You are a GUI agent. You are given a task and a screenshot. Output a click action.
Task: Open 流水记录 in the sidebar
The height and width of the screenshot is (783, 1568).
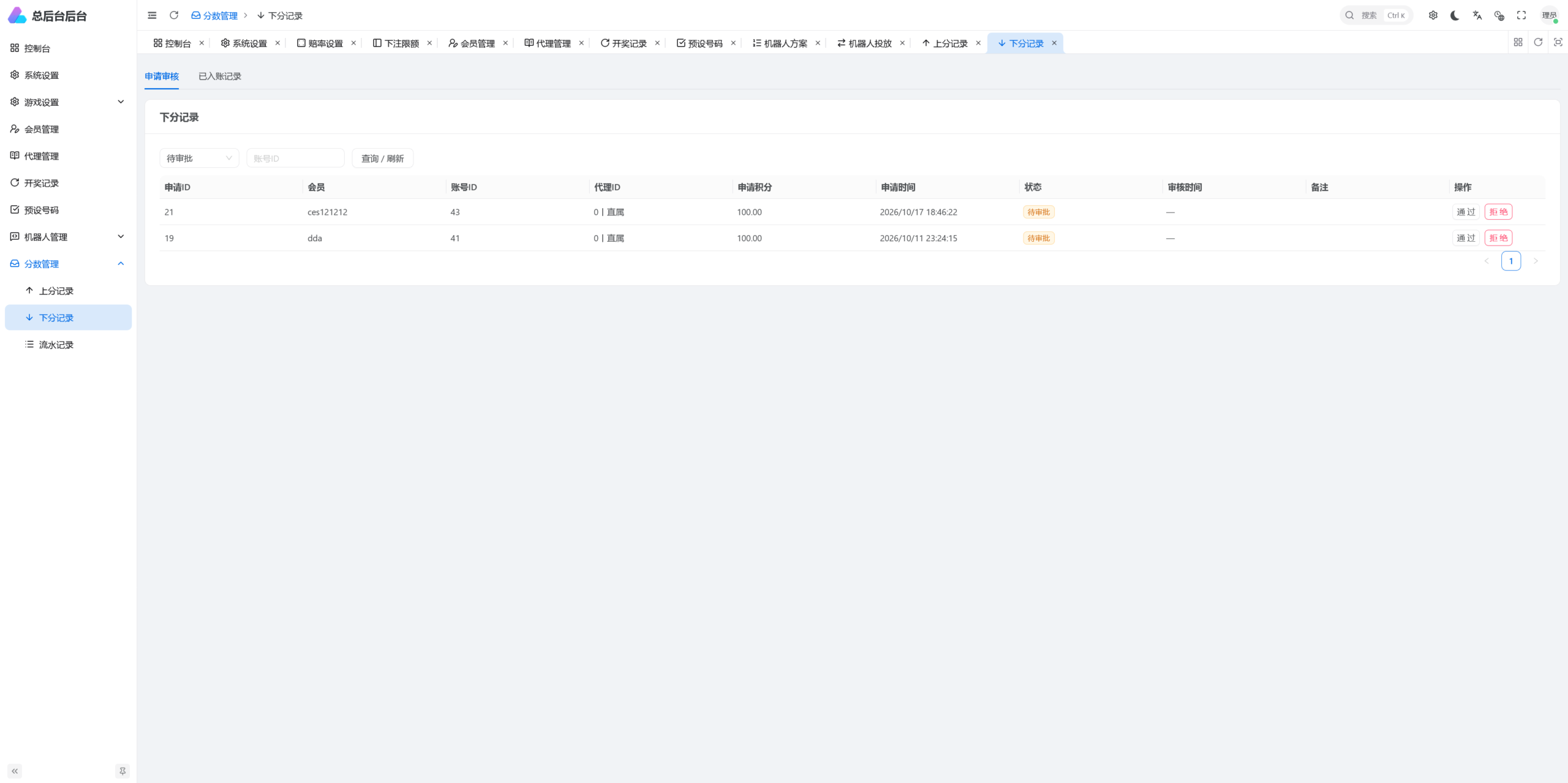click(68, 345)
